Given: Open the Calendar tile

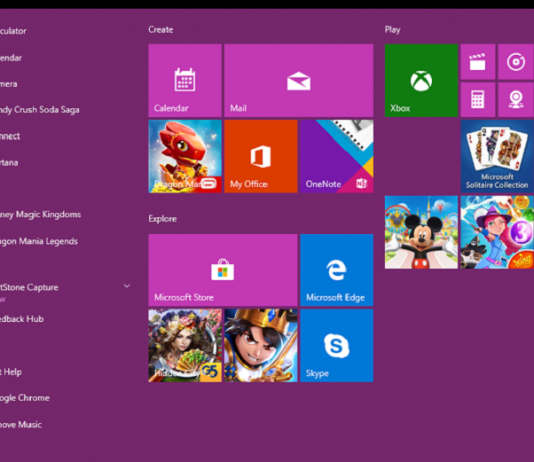Looking at the screenshot, I should pyautogui.click(x=185, y=80).
